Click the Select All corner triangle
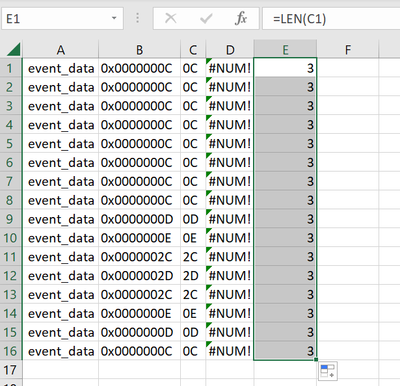Image resolution: width=400 pixels, height=386 pixels. tap(14, 50)
